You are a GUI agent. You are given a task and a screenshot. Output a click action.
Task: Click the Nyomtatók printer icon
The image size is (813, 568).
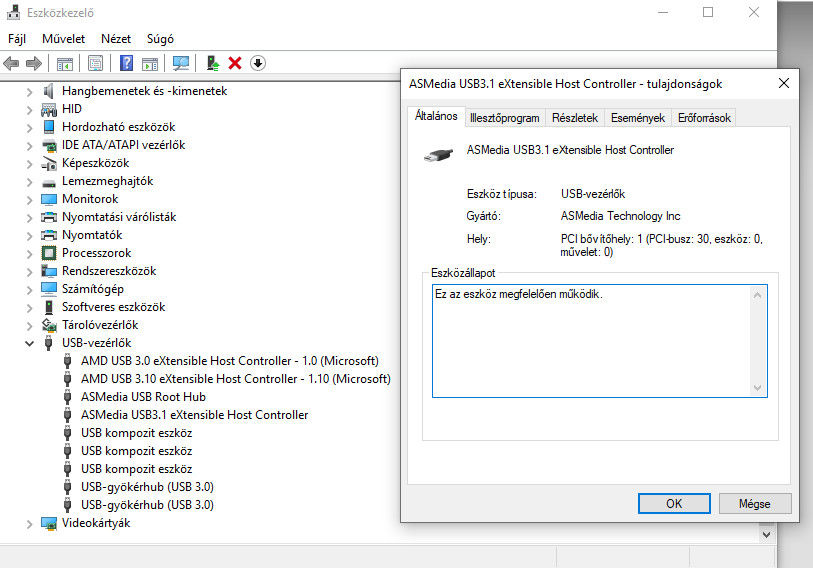pos(49,235)
